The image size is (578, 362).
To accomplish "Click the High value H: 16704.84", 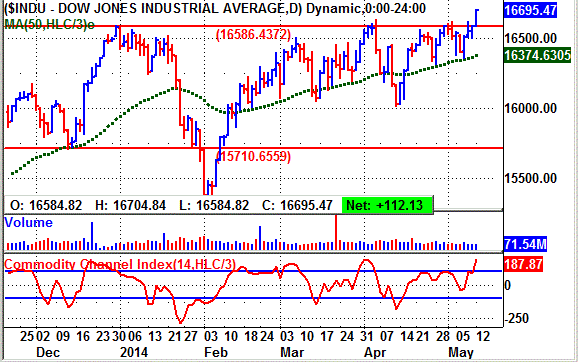I will pyautogui.click(x=130, y=205).
